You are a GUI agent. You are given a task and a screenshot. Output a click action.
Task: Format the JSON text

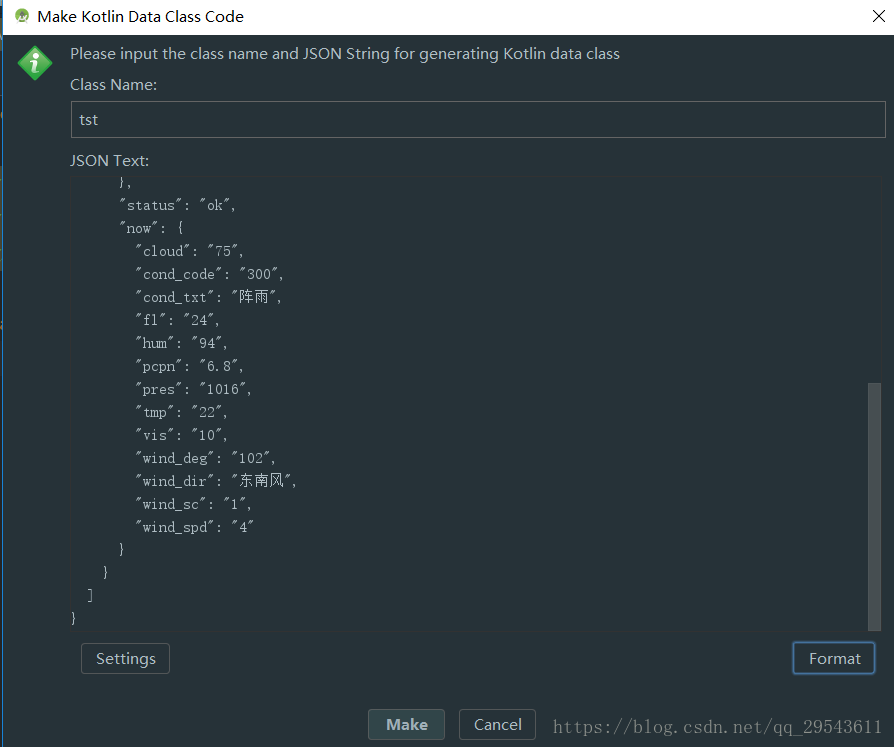[834, 659]
